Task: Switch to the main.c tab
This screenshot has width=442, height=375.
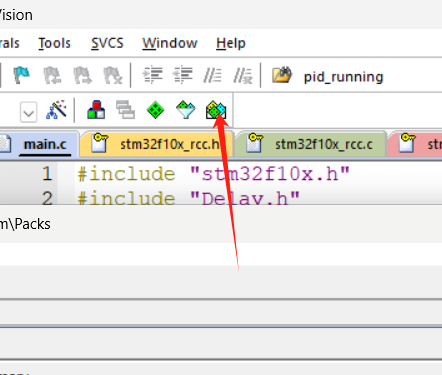Action: 39,144
